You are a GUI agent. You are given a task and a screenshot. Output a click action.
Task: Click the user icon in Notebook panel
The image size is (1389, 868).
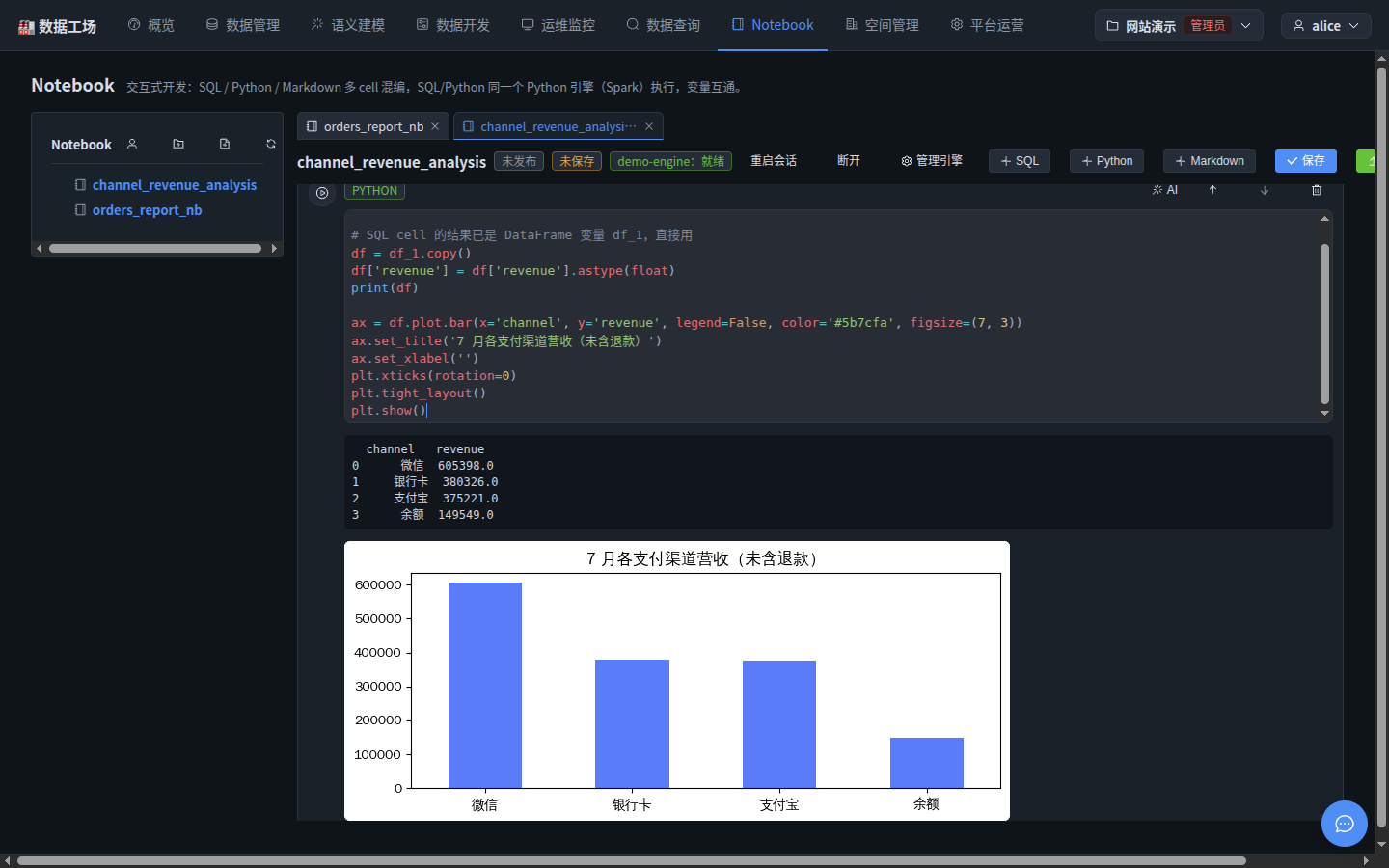pos(132,144)
